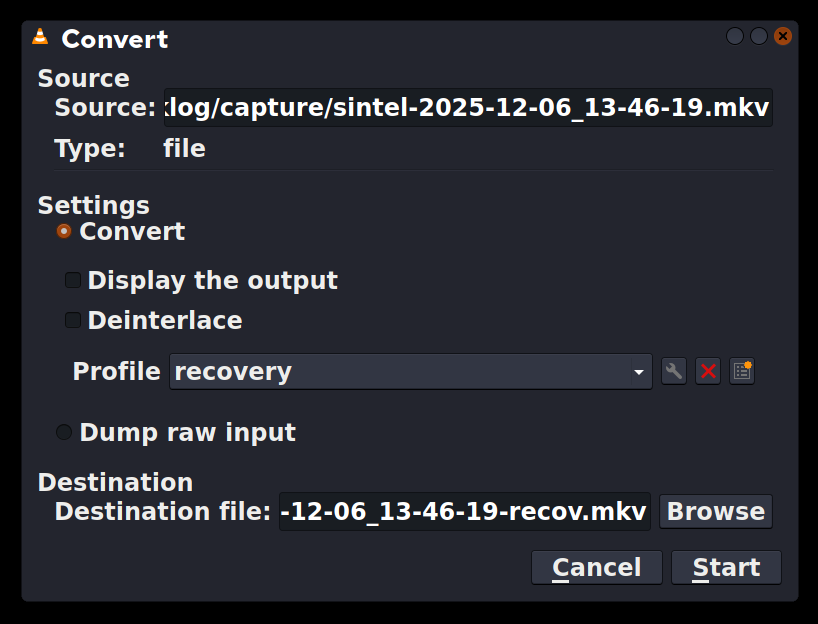Click the middle window control button

(x=759, y=36)
